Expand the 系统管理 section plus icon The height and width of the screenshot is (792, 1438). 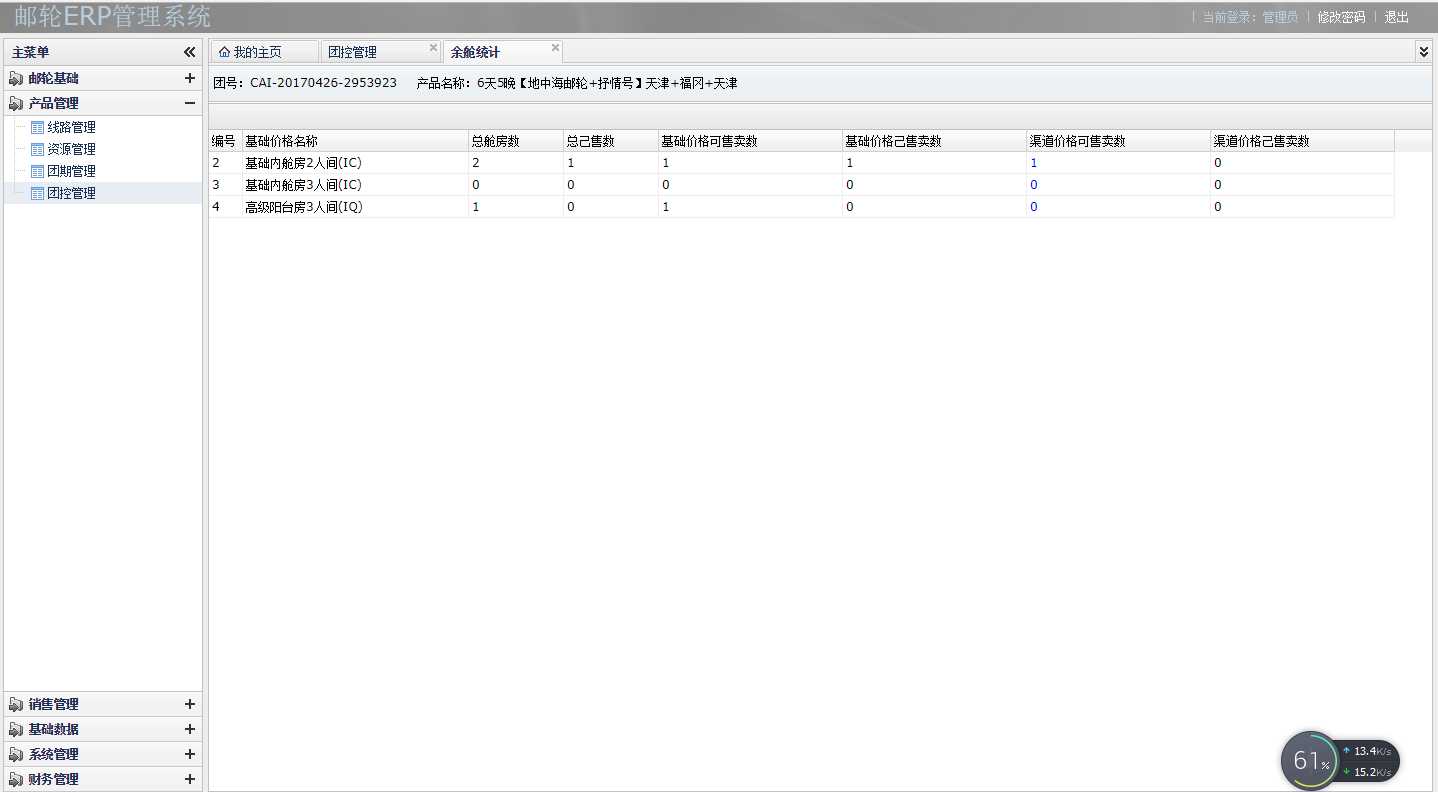(189, 754)
